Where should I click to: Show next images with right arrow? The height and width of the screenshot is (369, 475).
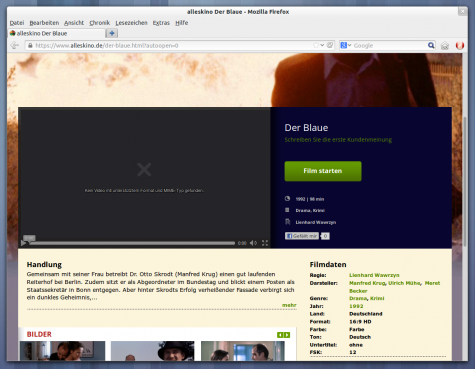(x=287, y=335)
